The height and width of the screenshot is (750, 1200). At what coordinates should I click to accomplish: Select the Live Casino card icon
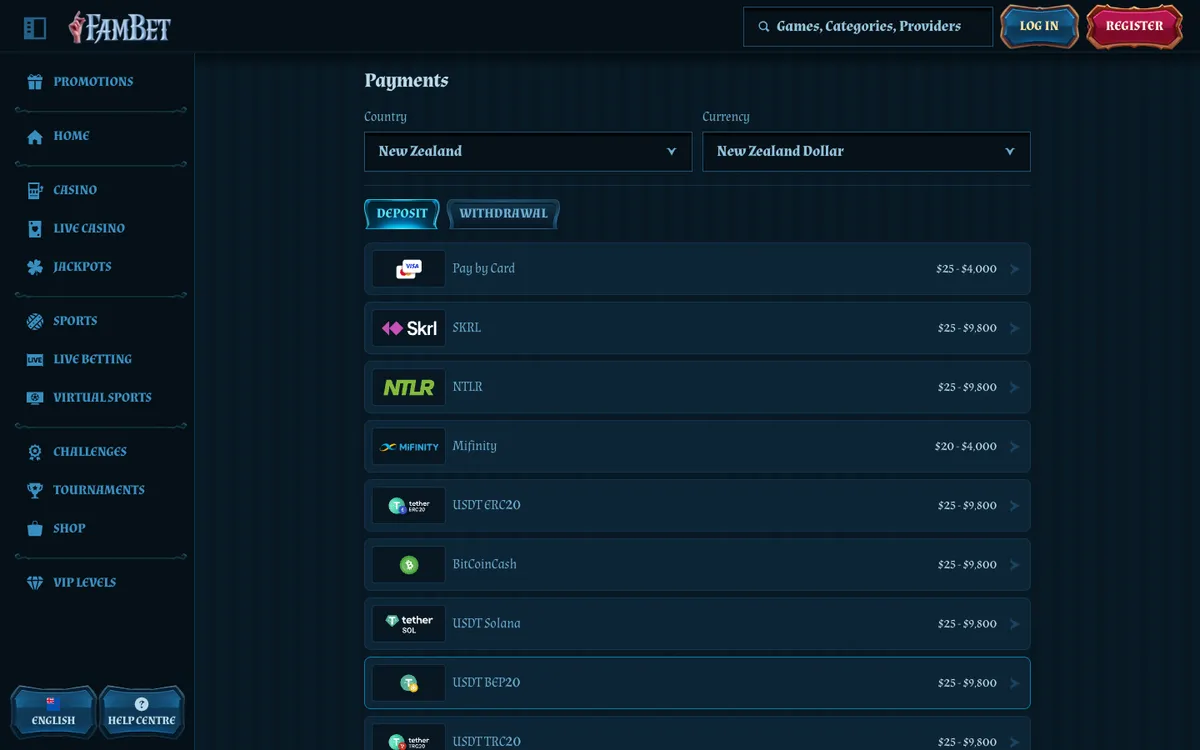click(35, 229)
